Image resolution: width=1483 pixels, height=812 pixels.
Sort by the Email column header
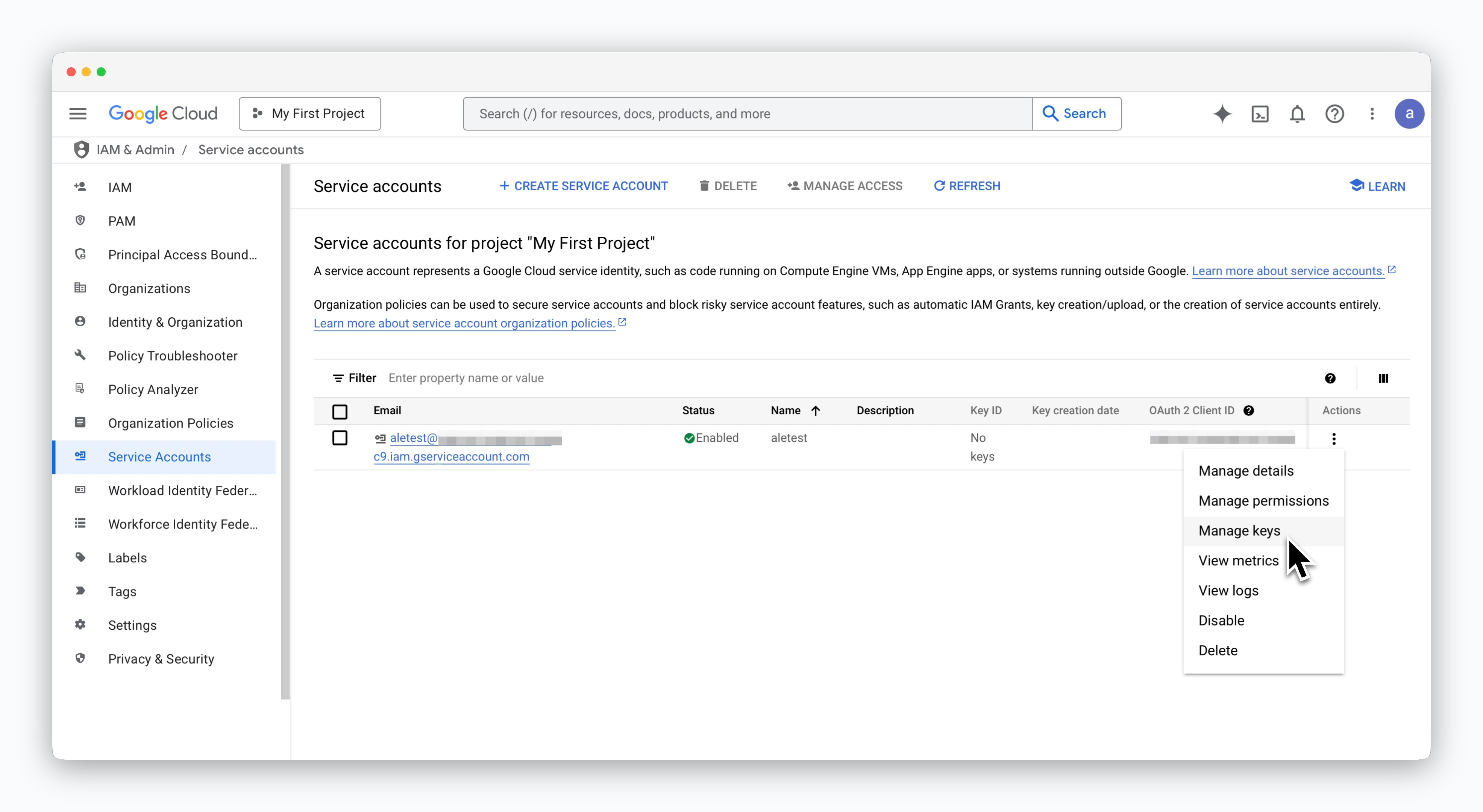point(387,410)
